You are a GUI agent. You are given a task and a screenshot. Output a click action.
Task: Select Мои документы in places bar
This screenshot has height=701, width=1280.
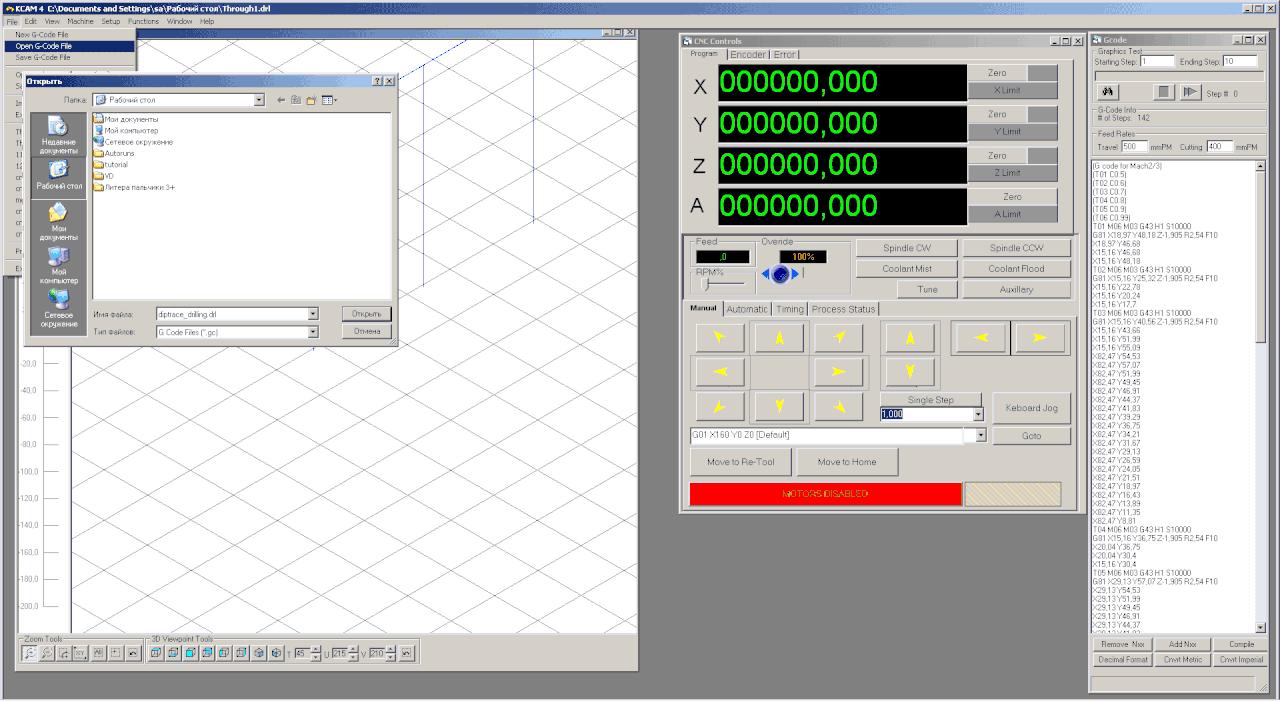click(x=59, y=222)
